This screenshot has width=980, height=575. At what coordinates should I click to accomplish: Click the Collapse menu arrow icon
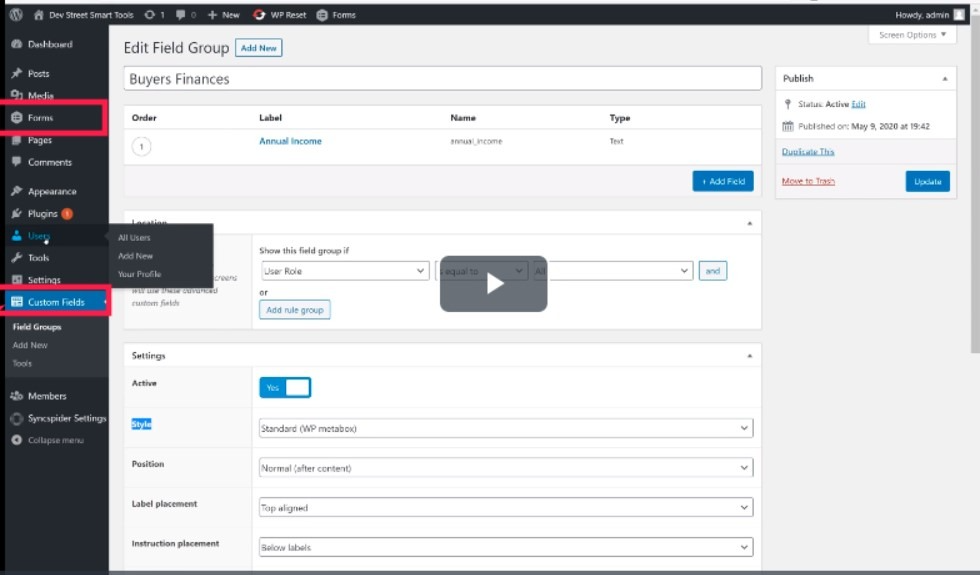point(17,440)
